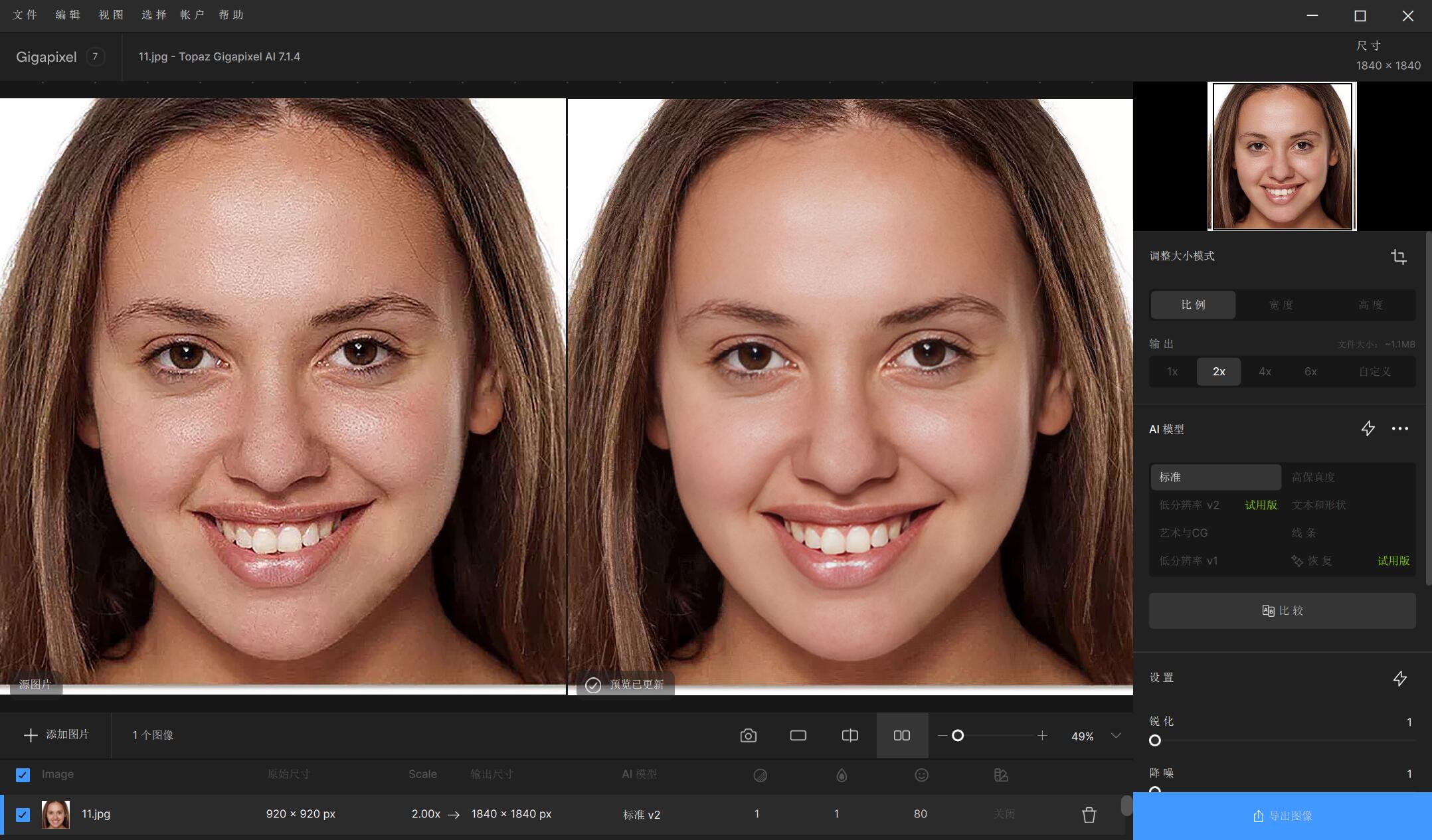Click the face recovery value 80

pyautogui.click(x=921, y=814)
